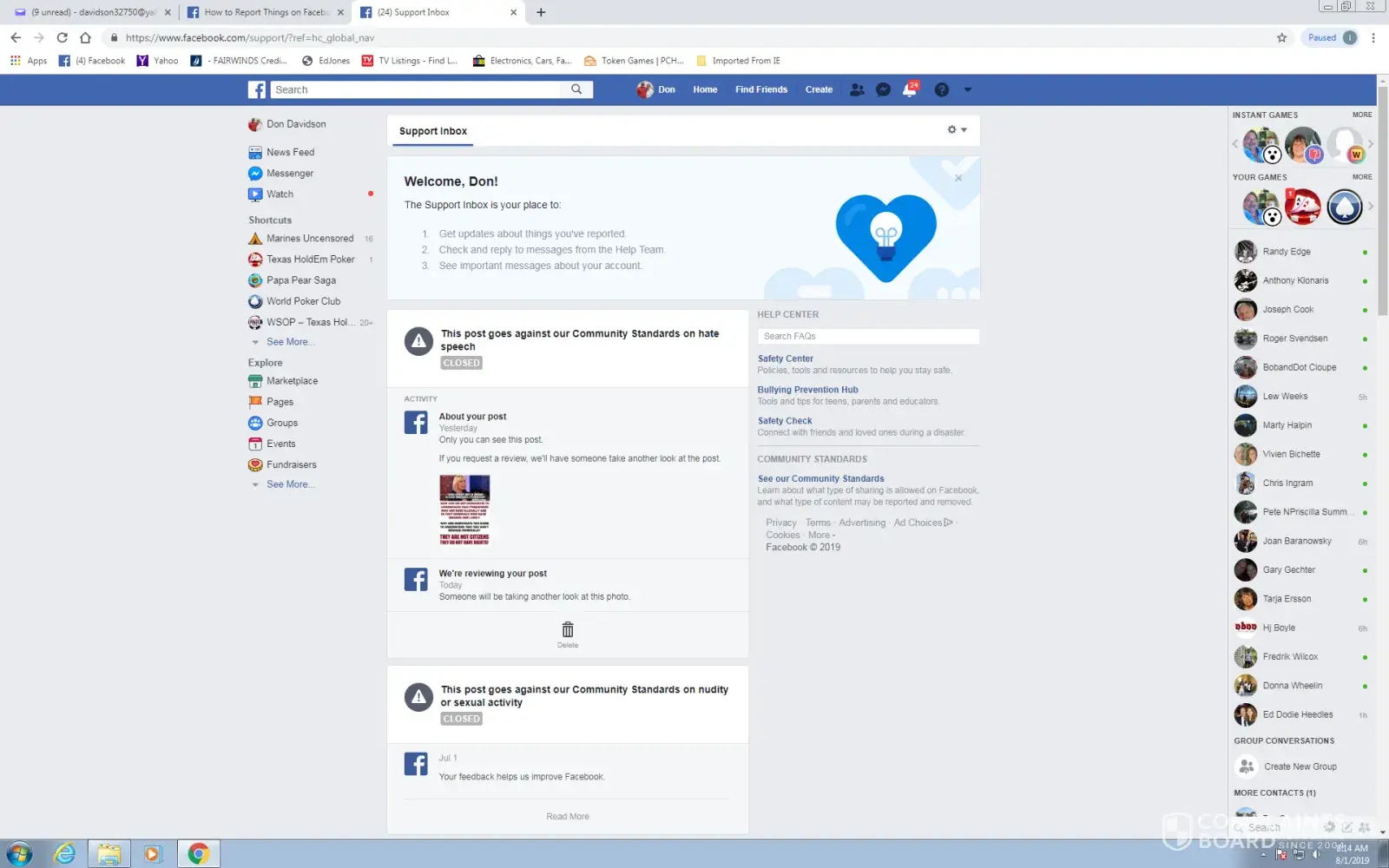
Task: Bookmark this page with star icon
Action: [1281, 37]
